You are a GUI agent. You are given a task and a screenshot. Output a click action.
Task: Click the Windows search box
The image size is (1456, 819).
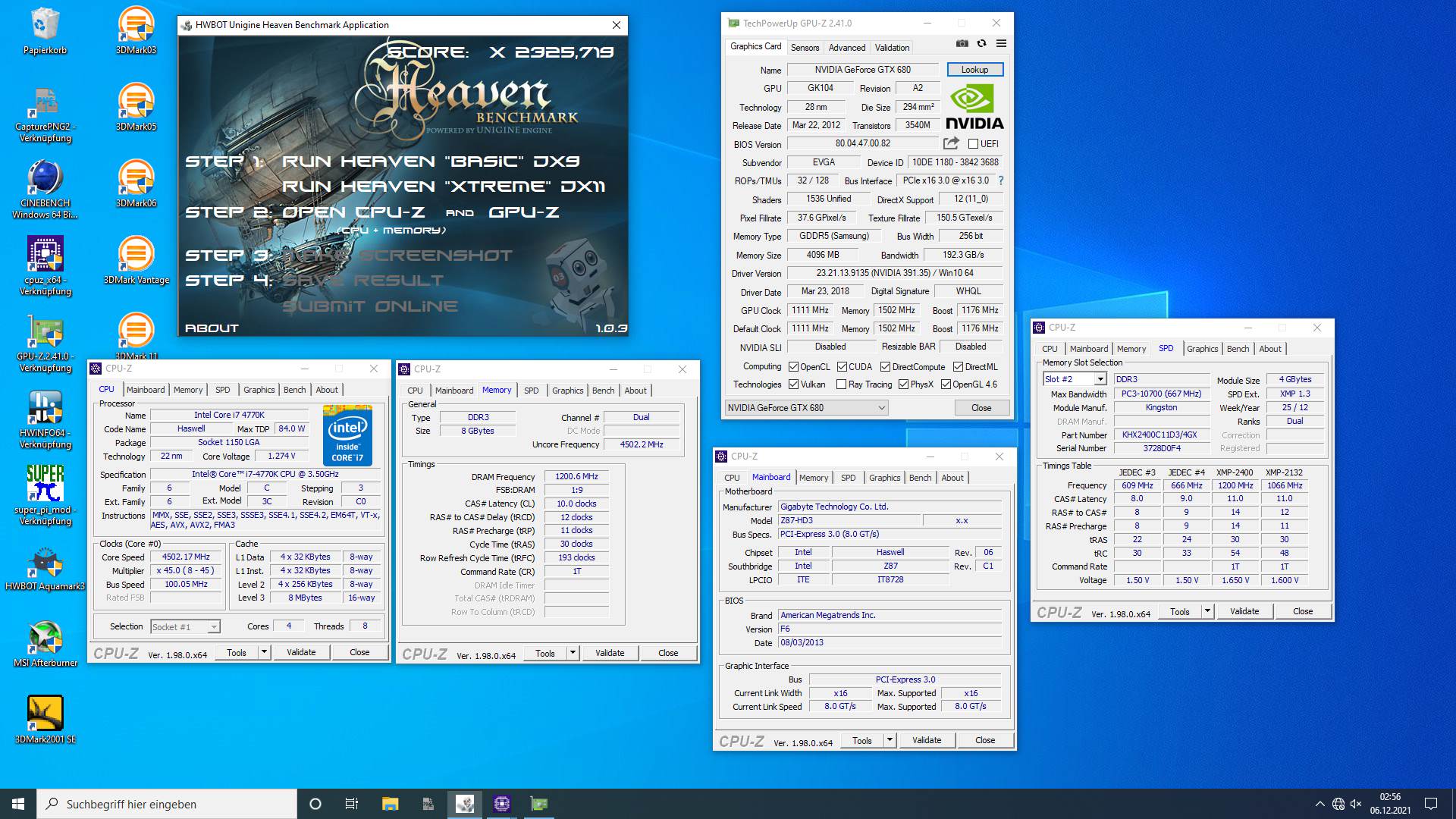[167, 804]
